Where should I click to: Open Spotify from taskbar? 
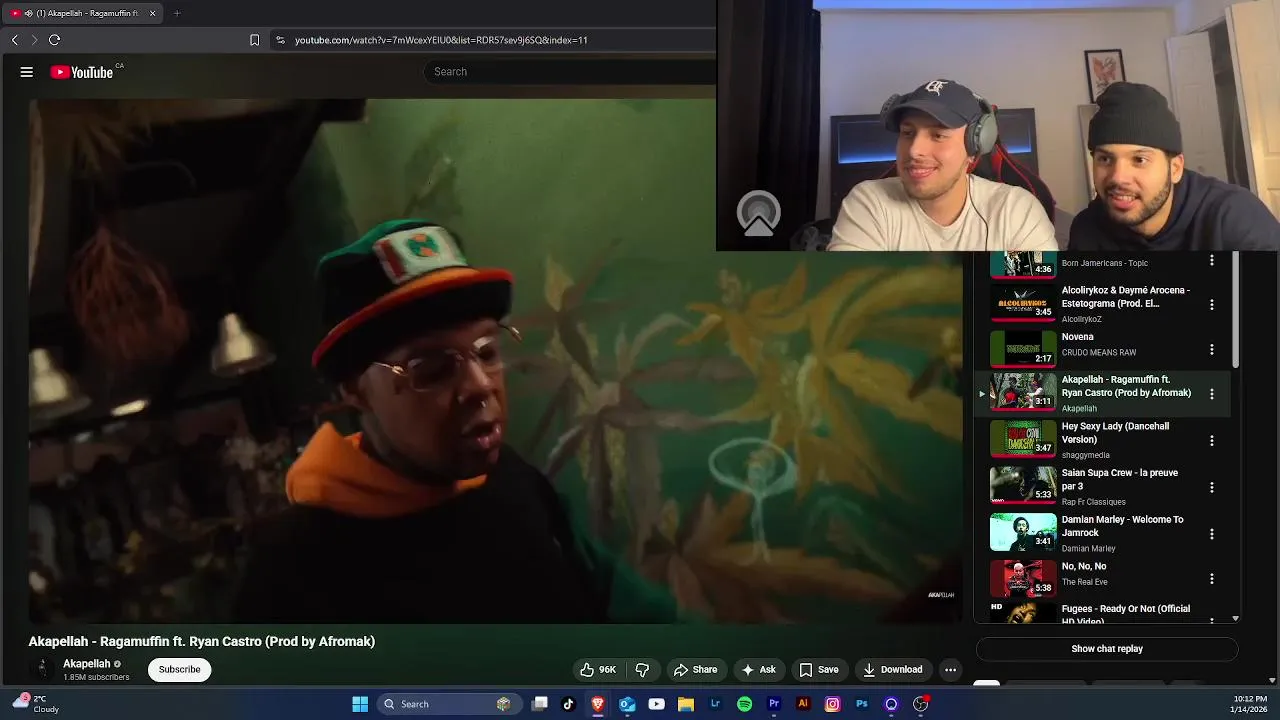point(744,704)
